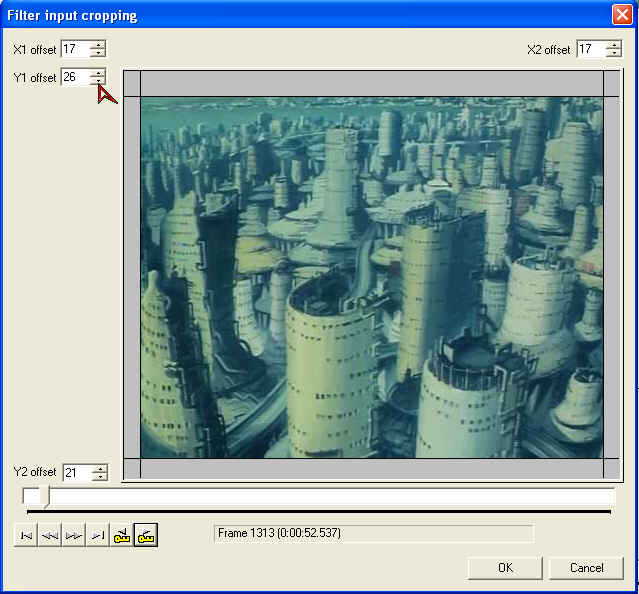The image size is (639, 594).
Task: Go to previous keyframe (yellow key icon)
Action: tap(122, 535)
